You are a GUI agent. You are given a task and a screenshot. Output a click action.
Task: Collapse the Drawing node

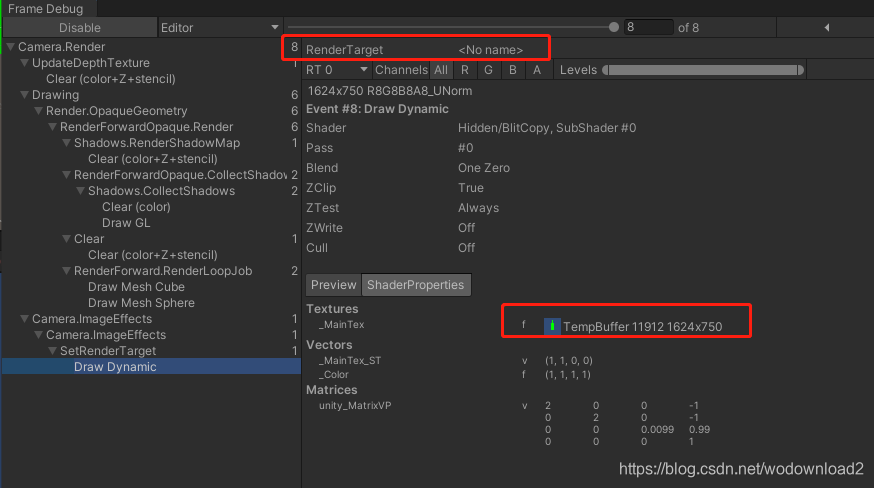coord(25,95)
